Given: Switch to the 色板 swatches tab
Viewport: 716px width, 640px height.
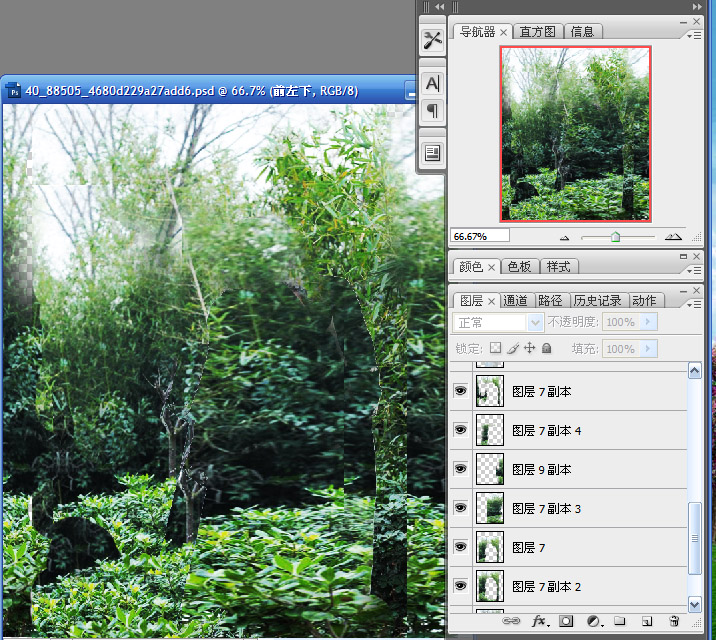Looking at the screenshot, I should [520, 267].
